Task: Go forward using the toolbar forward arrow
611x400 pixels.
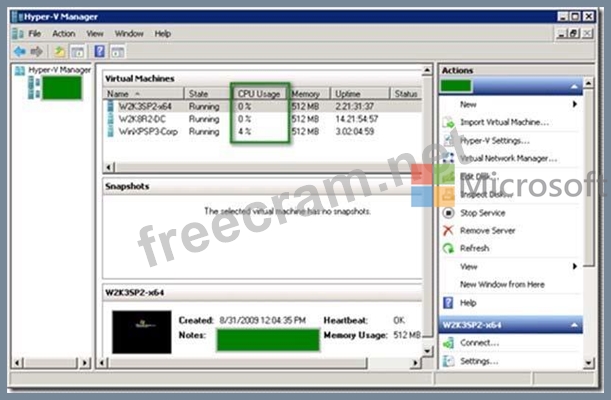Action: [37, 51]
